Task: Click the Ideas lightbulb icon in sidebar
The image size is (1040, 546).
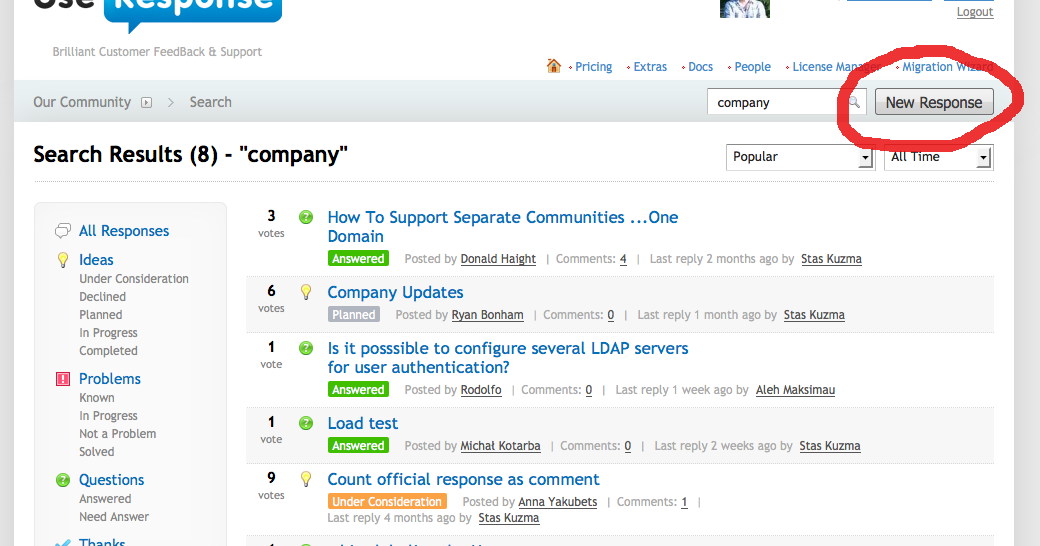Action: (x=62, y=260)
